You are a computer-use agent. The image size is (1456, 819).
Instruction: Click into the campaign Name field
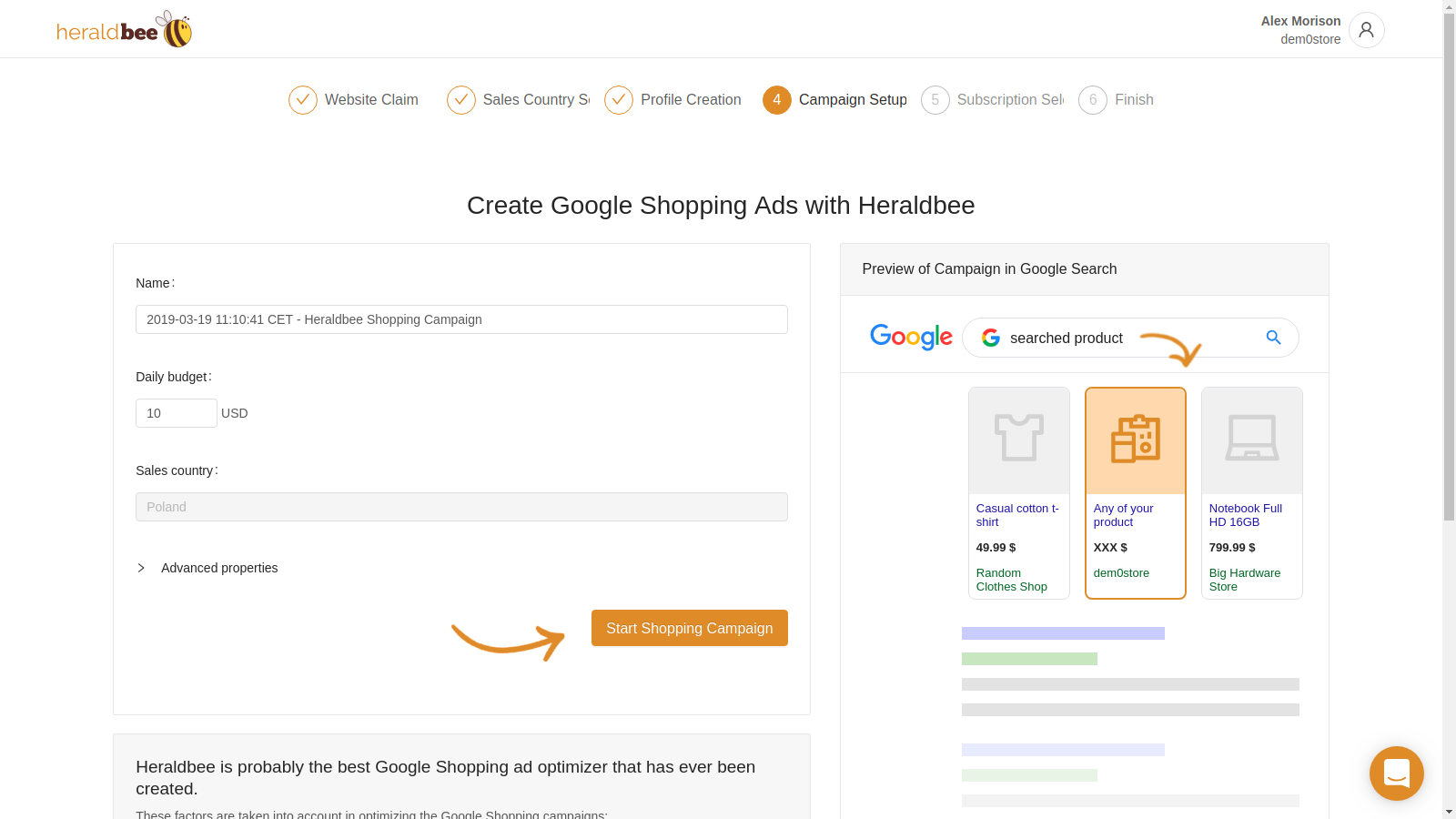(460, 319)
